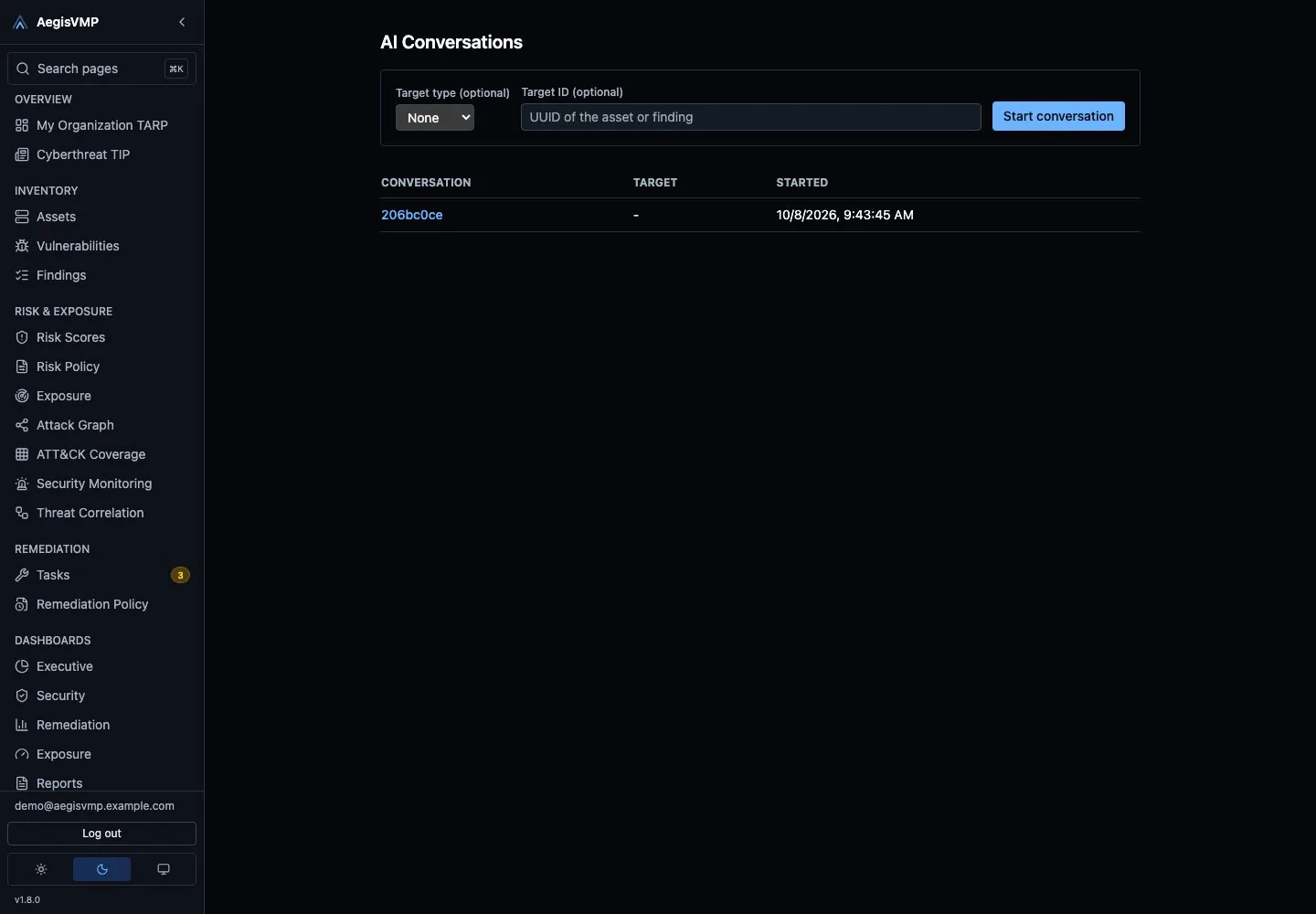Click the Log out button
Screen dimensions: 1316x914
(x=101, y=834)
